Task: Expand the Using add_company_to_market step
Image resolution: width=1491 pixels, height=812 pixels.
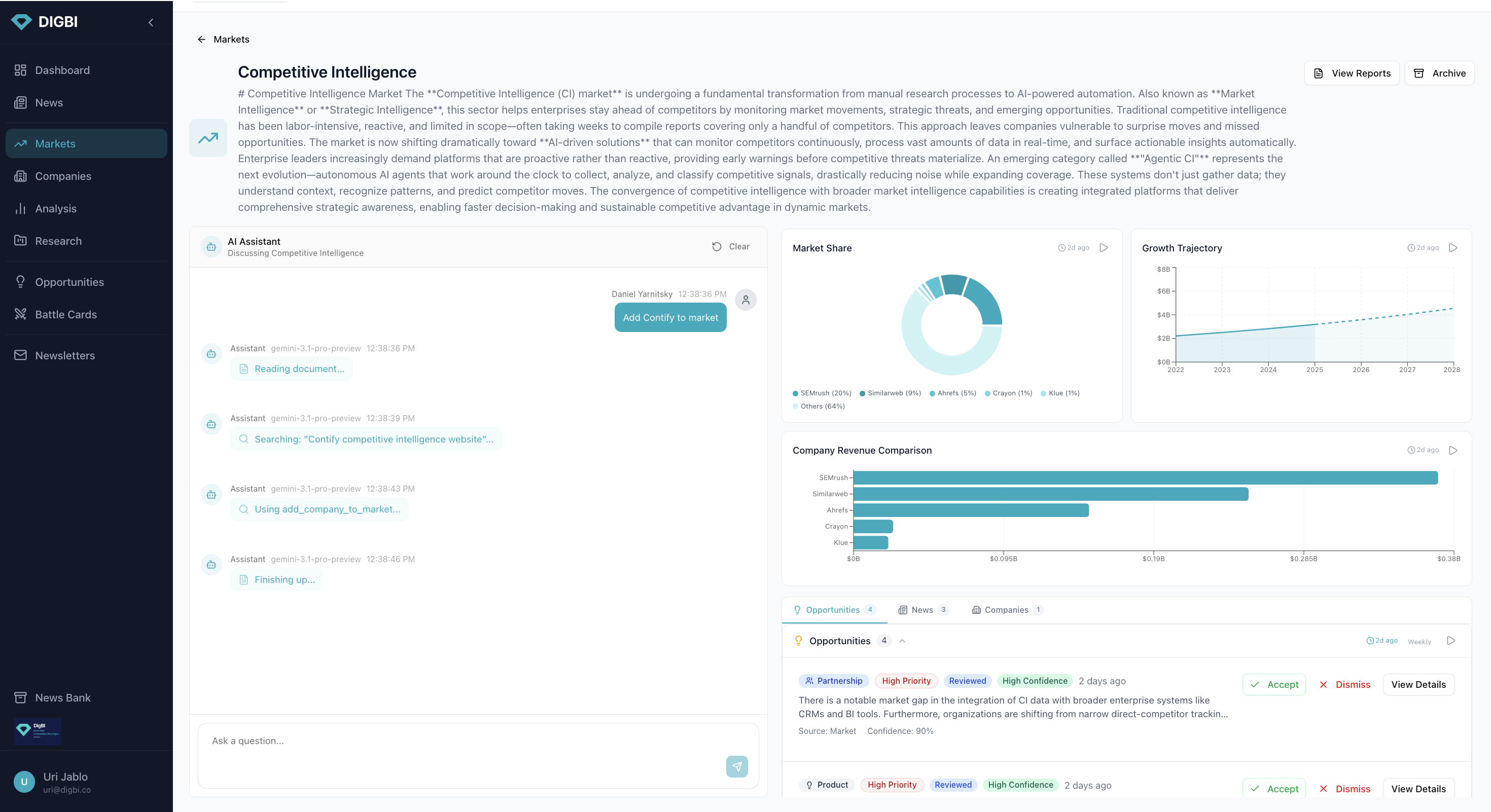Action: (319, 509)
